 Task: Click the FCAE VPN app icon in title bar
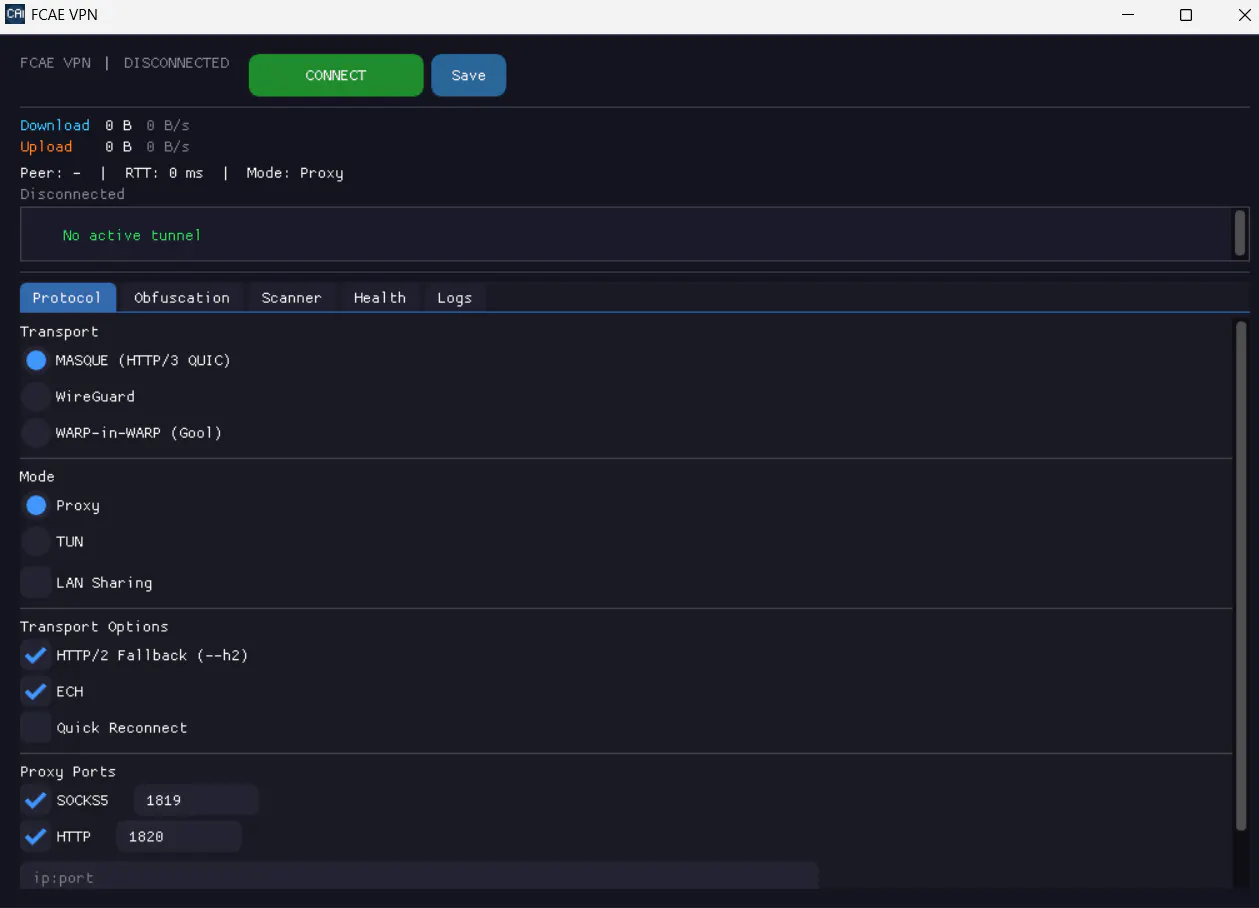coord(15,15)
